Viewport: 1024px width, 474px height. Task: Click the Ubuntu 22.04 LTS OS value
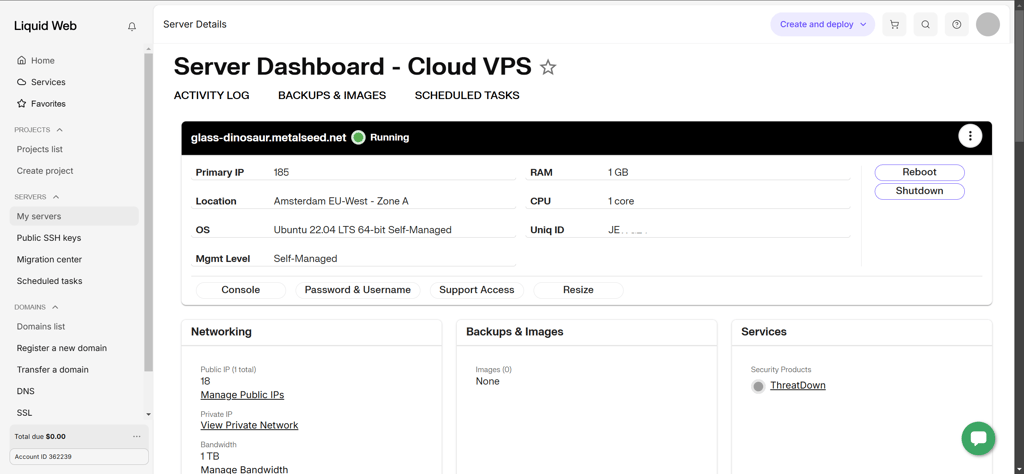click(x=362, y=230)
